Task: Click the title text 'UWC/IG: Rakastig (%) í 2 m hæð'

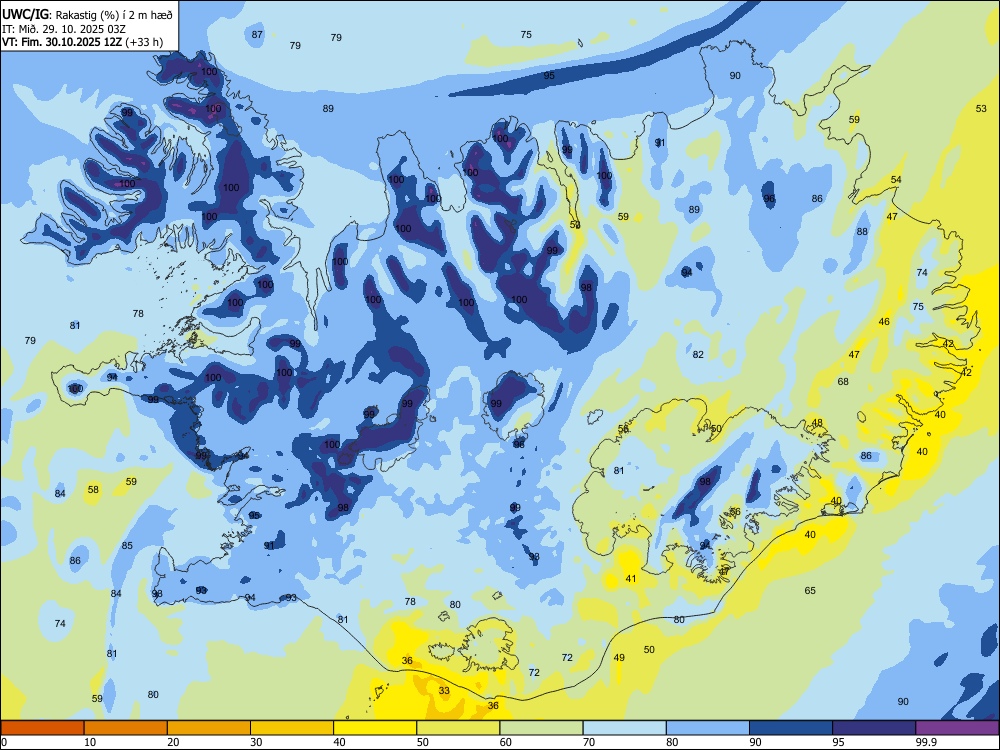Action: 87,14
